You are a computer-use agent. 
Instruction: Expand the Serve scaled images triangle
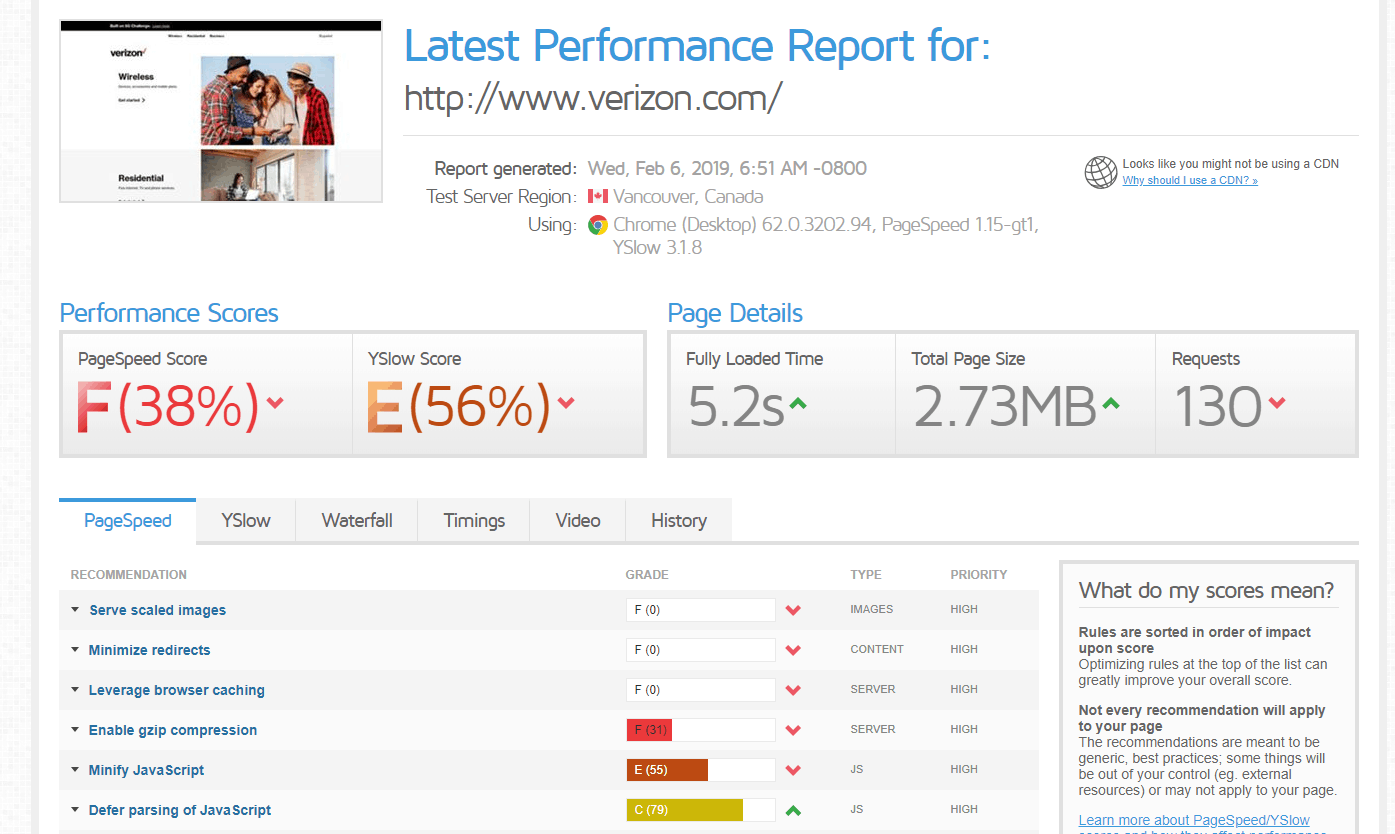tap(75, 609)
